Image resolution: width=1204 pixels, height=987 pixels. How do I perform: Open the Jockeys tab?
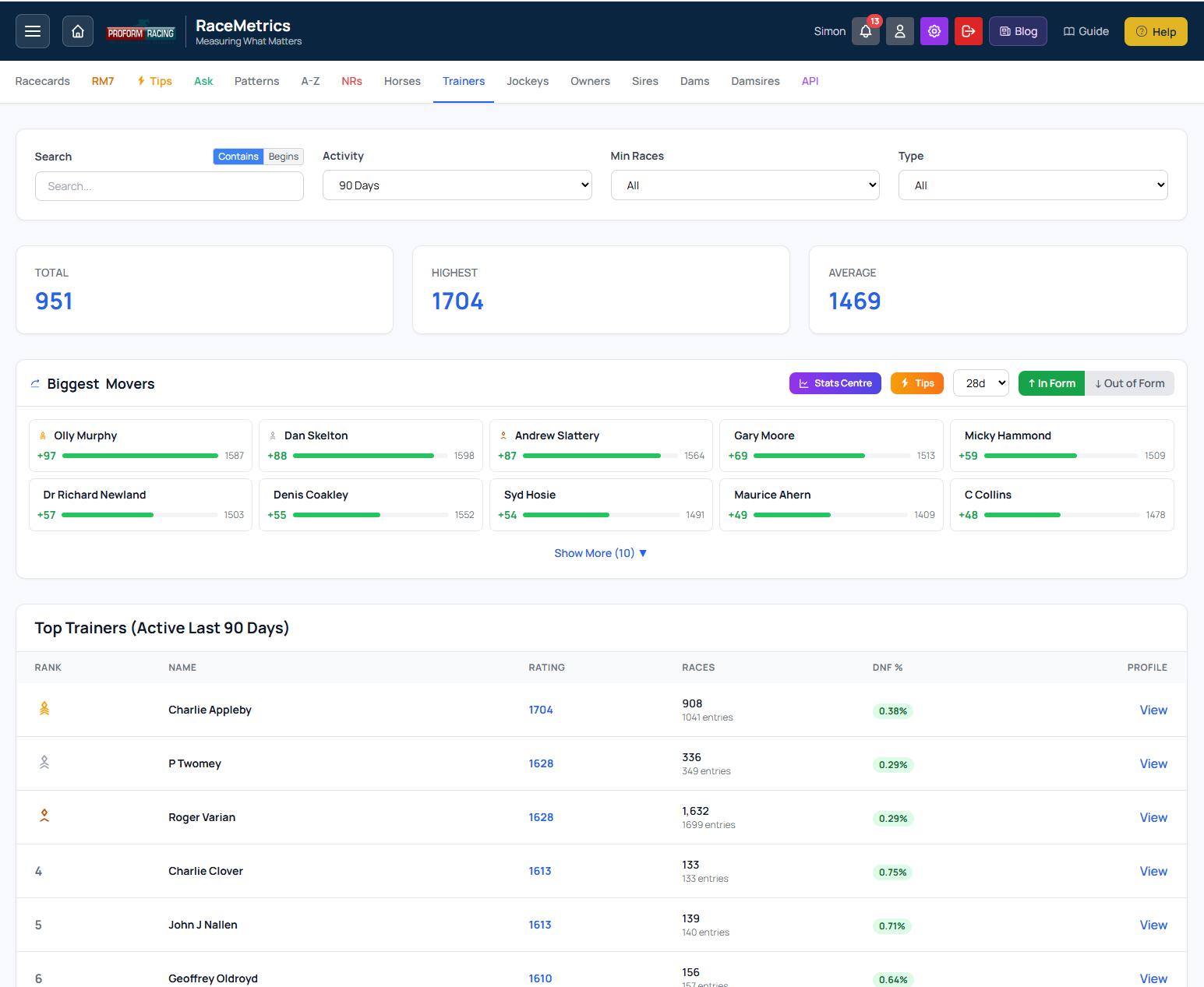[x=528, y=81]
